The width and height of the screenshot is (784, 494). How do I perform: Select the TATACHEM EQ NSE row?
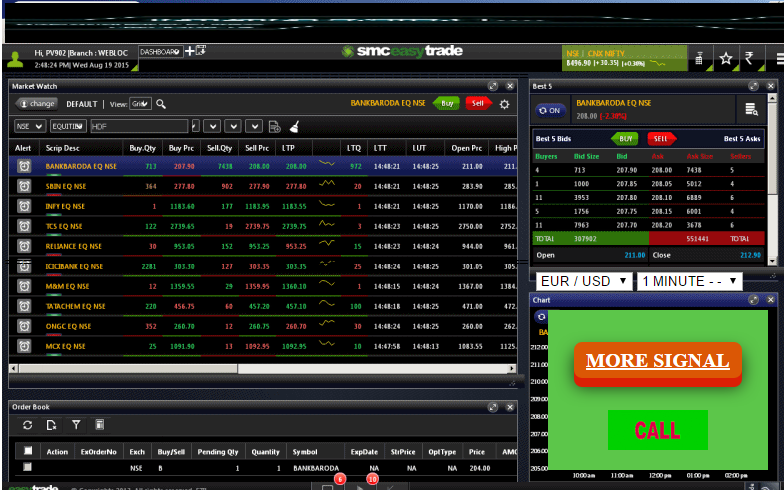(x=262, y=306)
